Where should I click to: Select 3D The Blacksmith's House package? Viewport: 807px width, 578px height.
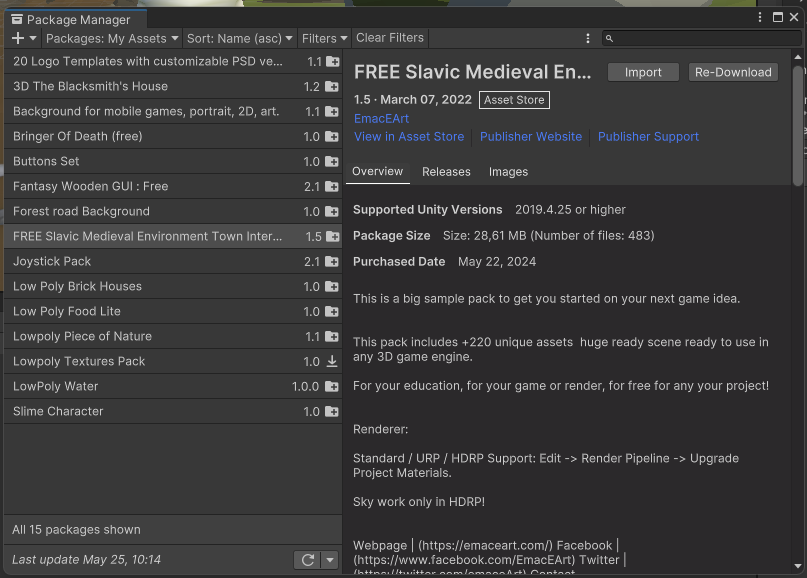pyautogui.click(x=173, y=86)
